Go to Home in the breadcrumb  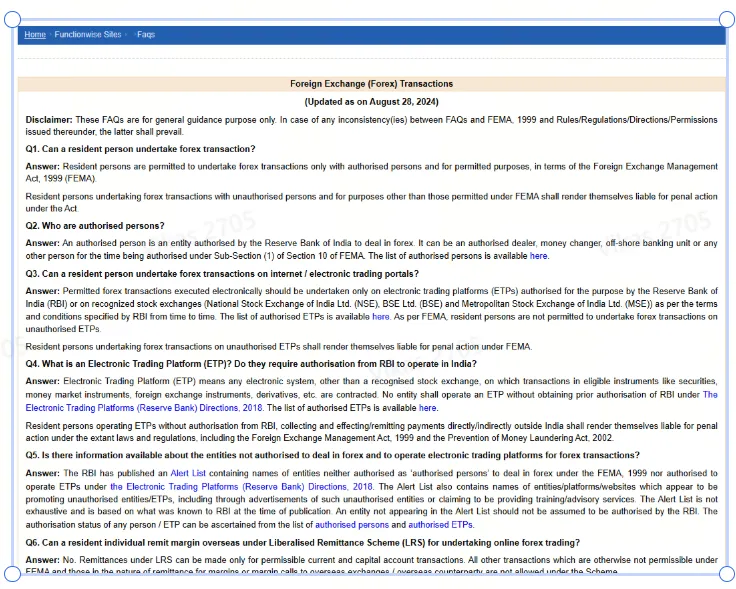pos(35,34)
